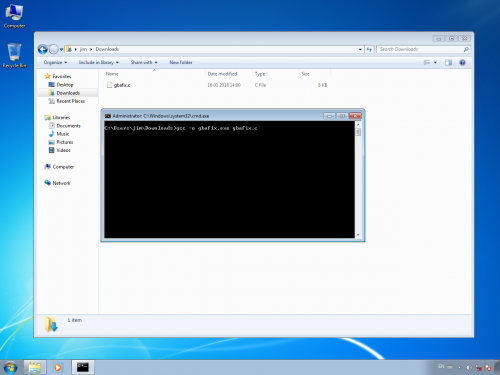Open the Organize menu
Screen dimensions: 500x375
click(x=55, y=62)
